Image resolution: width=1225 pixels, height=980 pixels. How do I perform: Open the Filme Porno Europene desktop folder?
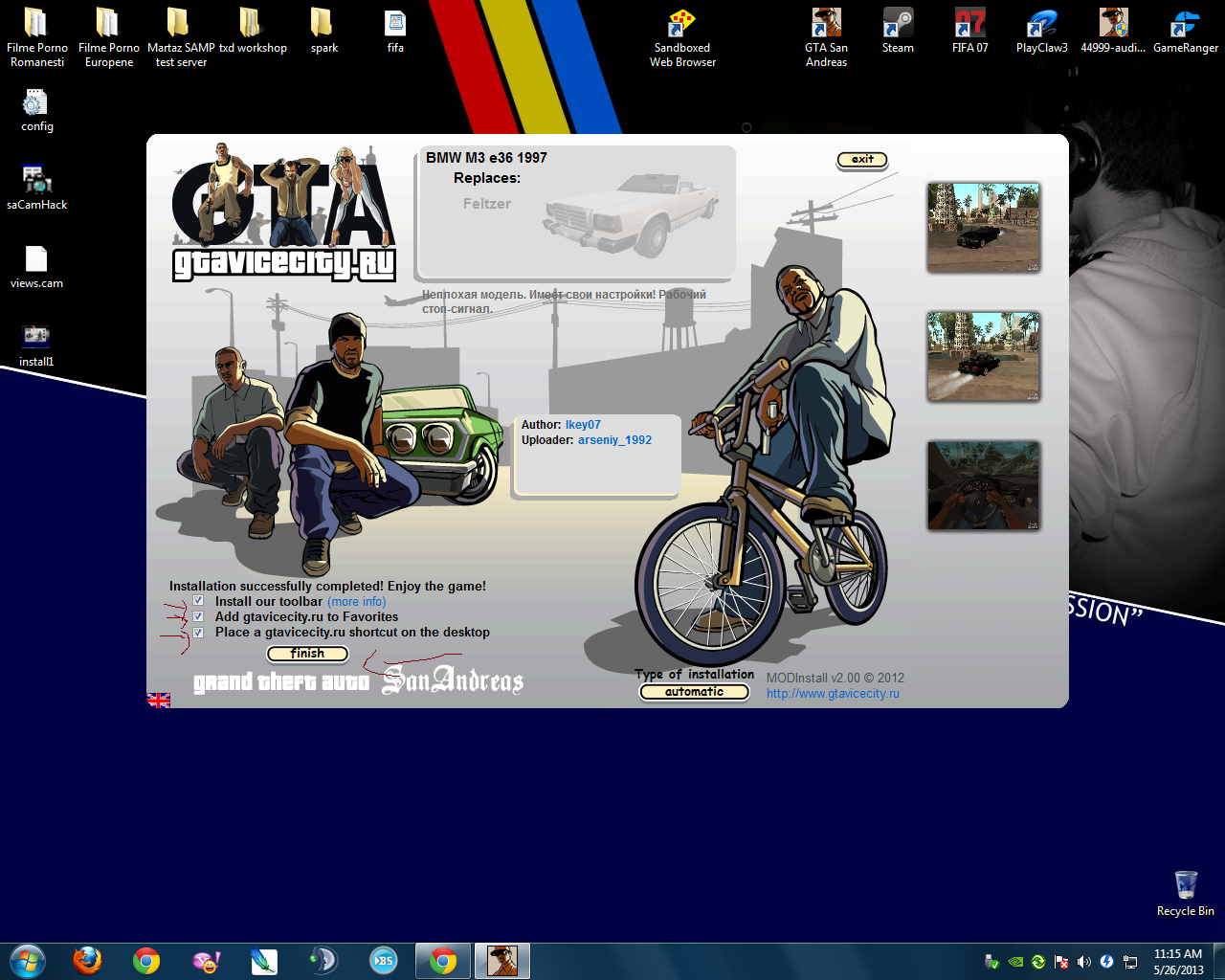(108, 38)
